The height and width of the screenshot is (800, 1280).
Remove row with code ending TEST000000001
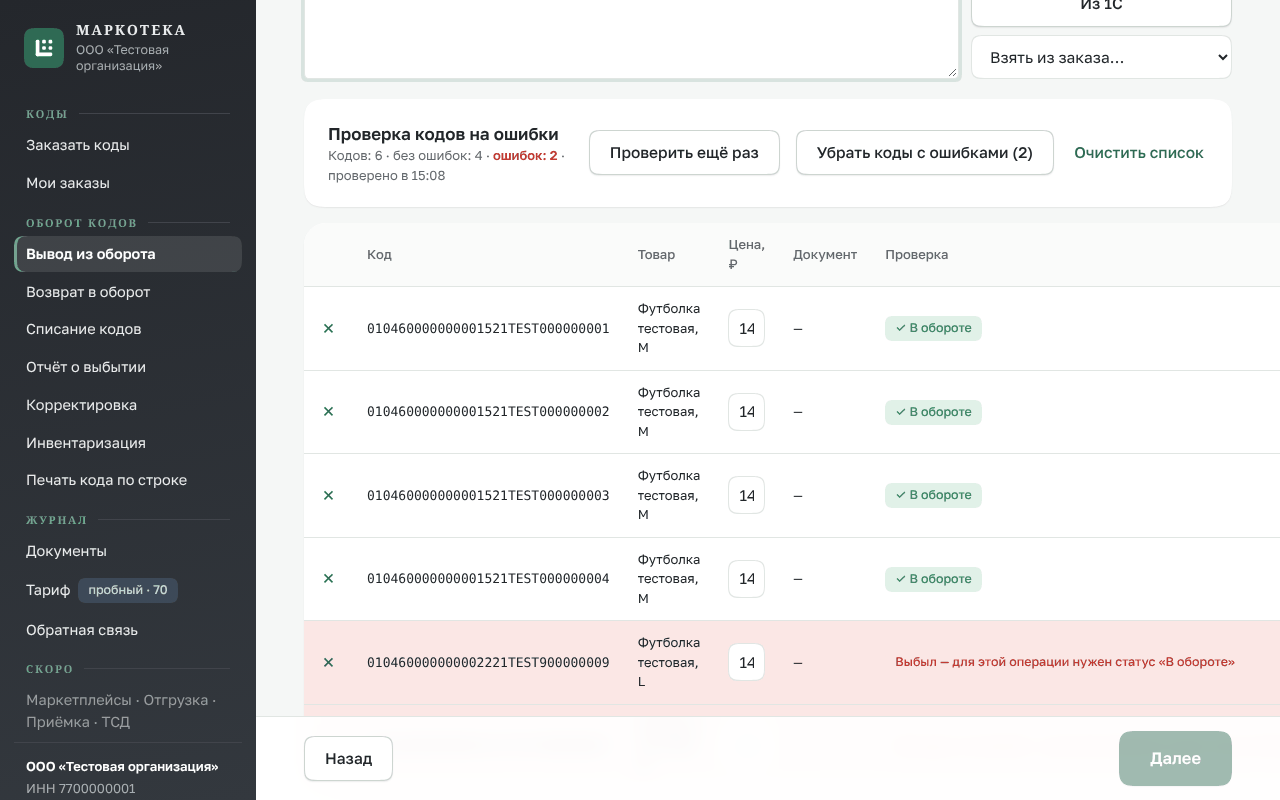click(x=328, y=329)
